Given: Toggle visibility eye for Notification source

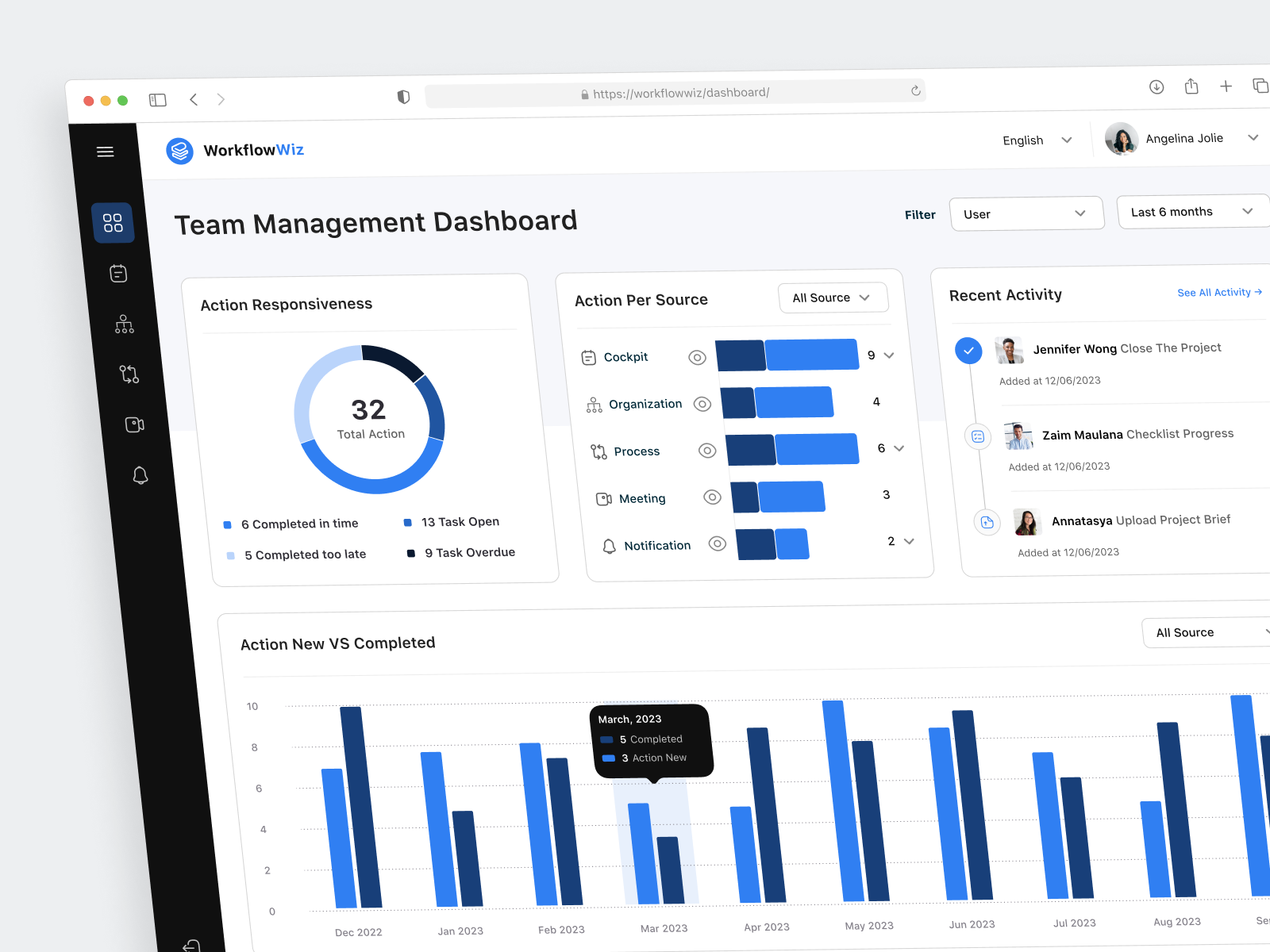Looking at the screenshot, I should [718, 544].
